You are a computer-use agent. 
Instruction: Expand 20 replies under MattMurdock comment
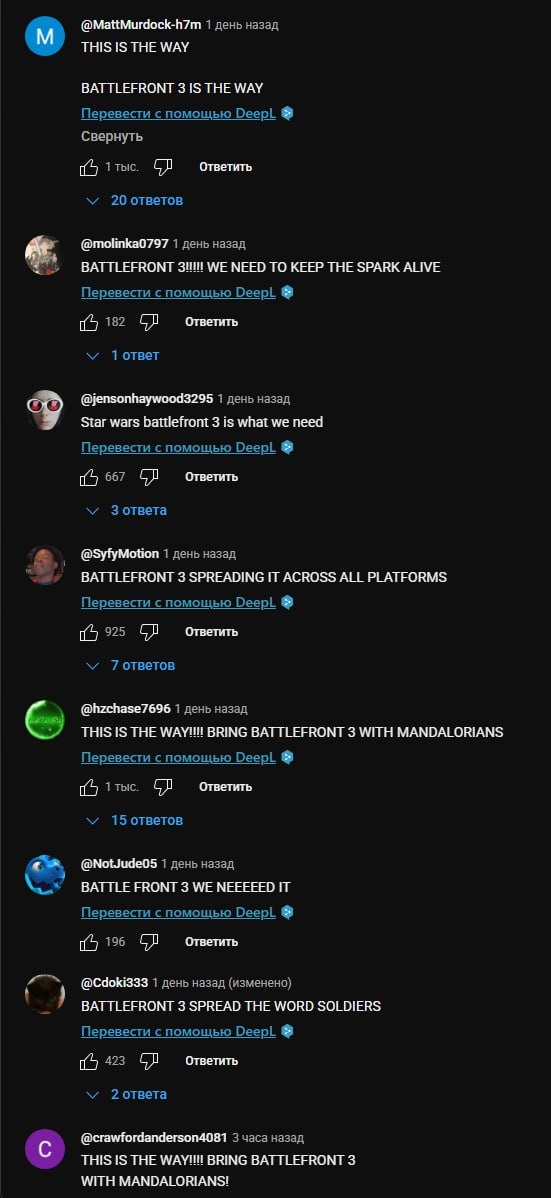point(135,200)
